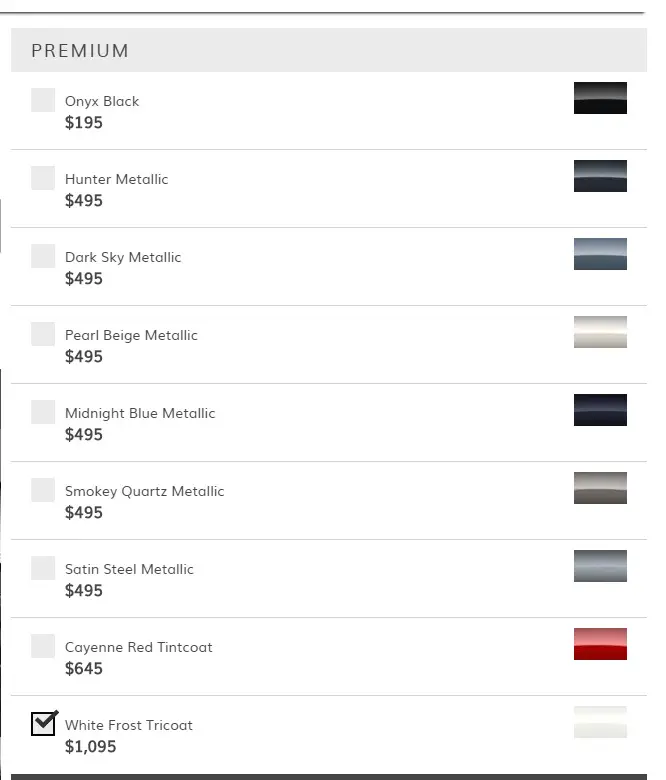Viewport: 666px width, 780px height.
Task: Enable the Dark Sky Metallic checkbox
Action: tap(43, 256)
